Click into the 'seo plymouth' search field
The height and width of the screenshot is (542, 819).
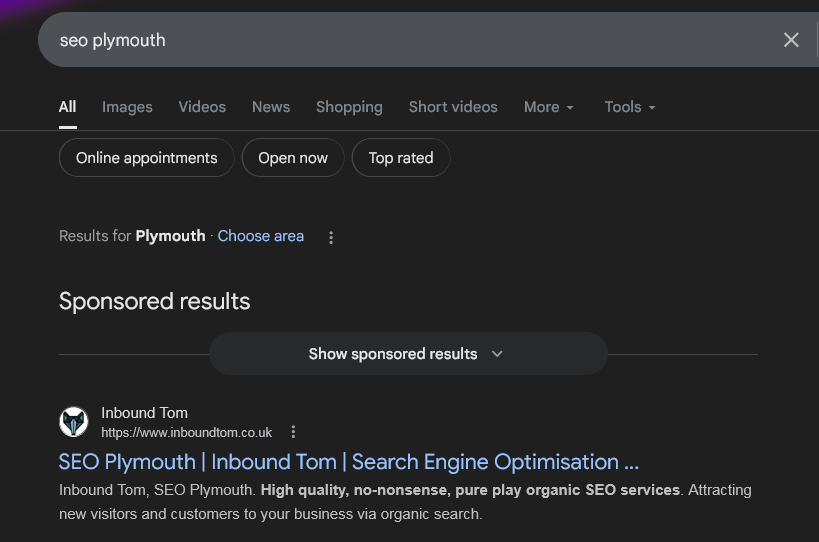point(400,40)
